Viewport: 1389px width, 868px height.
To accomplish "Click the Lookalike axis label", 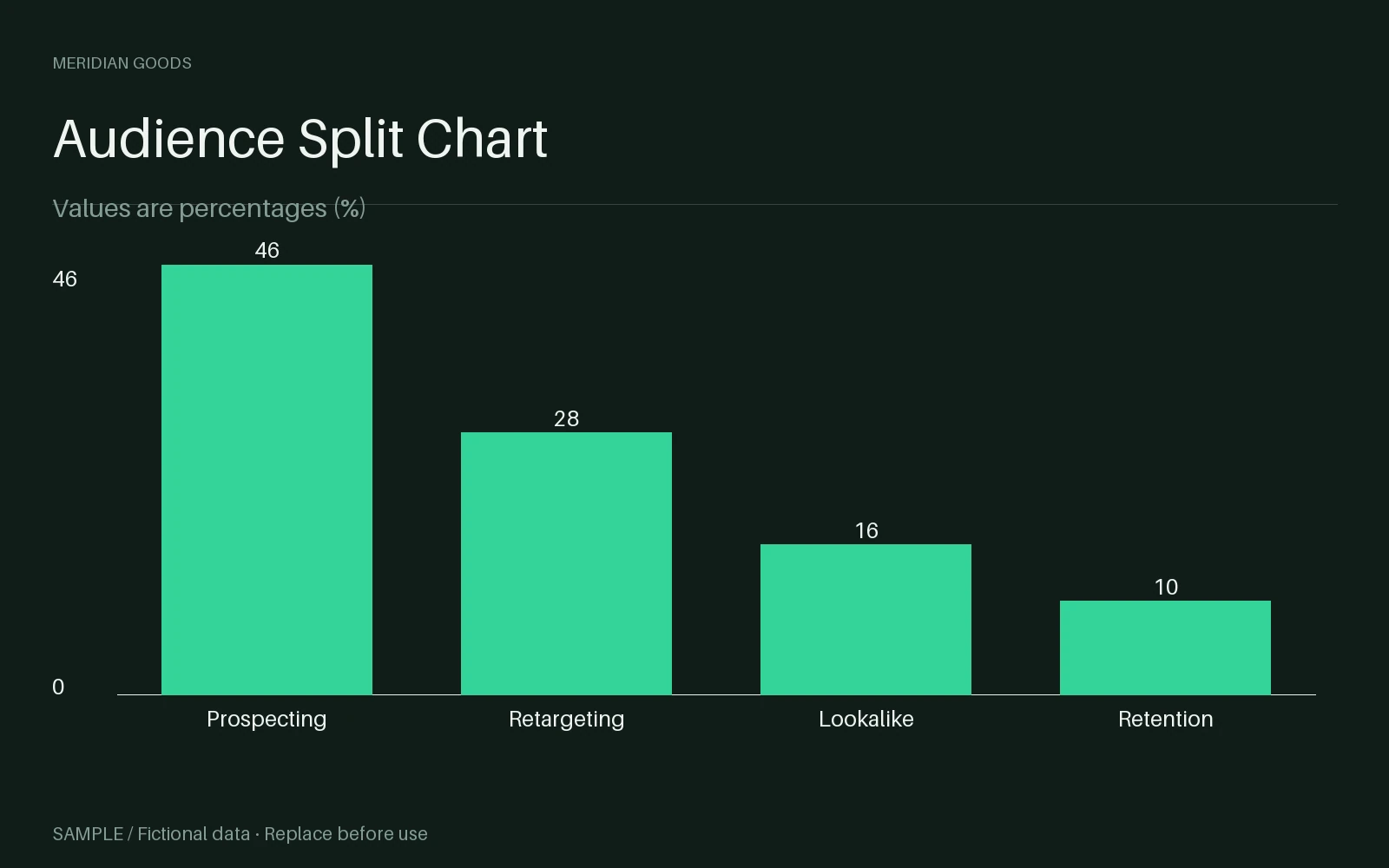I will point(866,720).
